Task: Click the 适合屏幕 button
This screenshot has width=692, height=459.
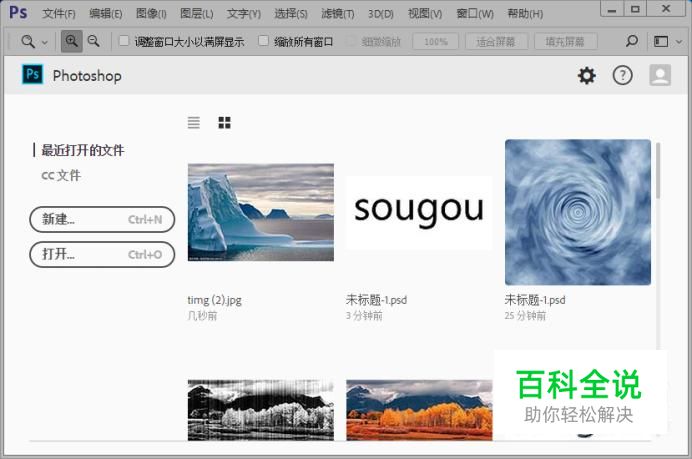Action: (496, 42)
